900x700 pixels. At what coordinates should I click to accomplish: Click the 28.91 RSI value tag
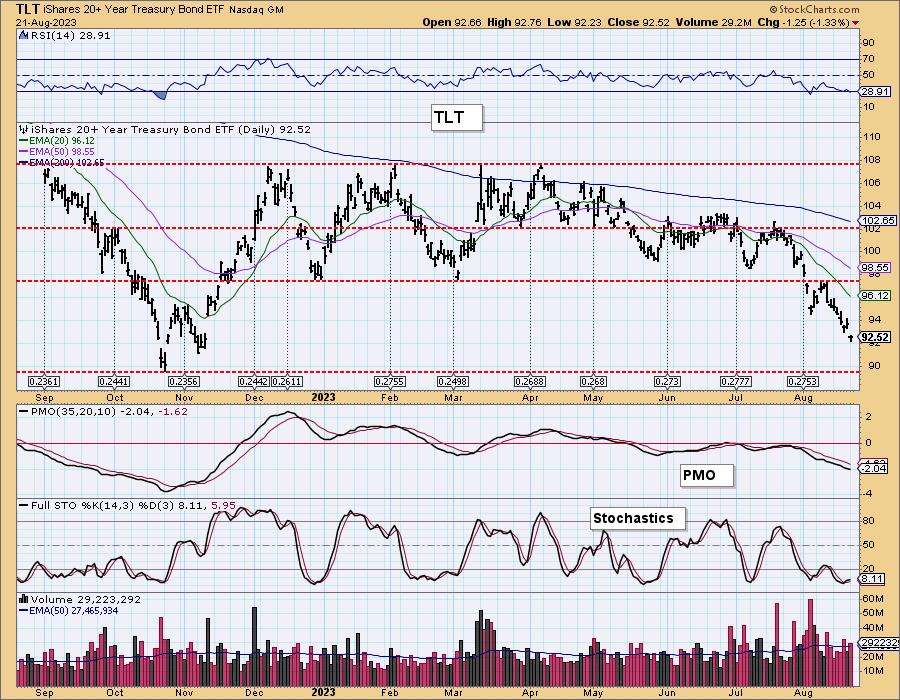875,91
